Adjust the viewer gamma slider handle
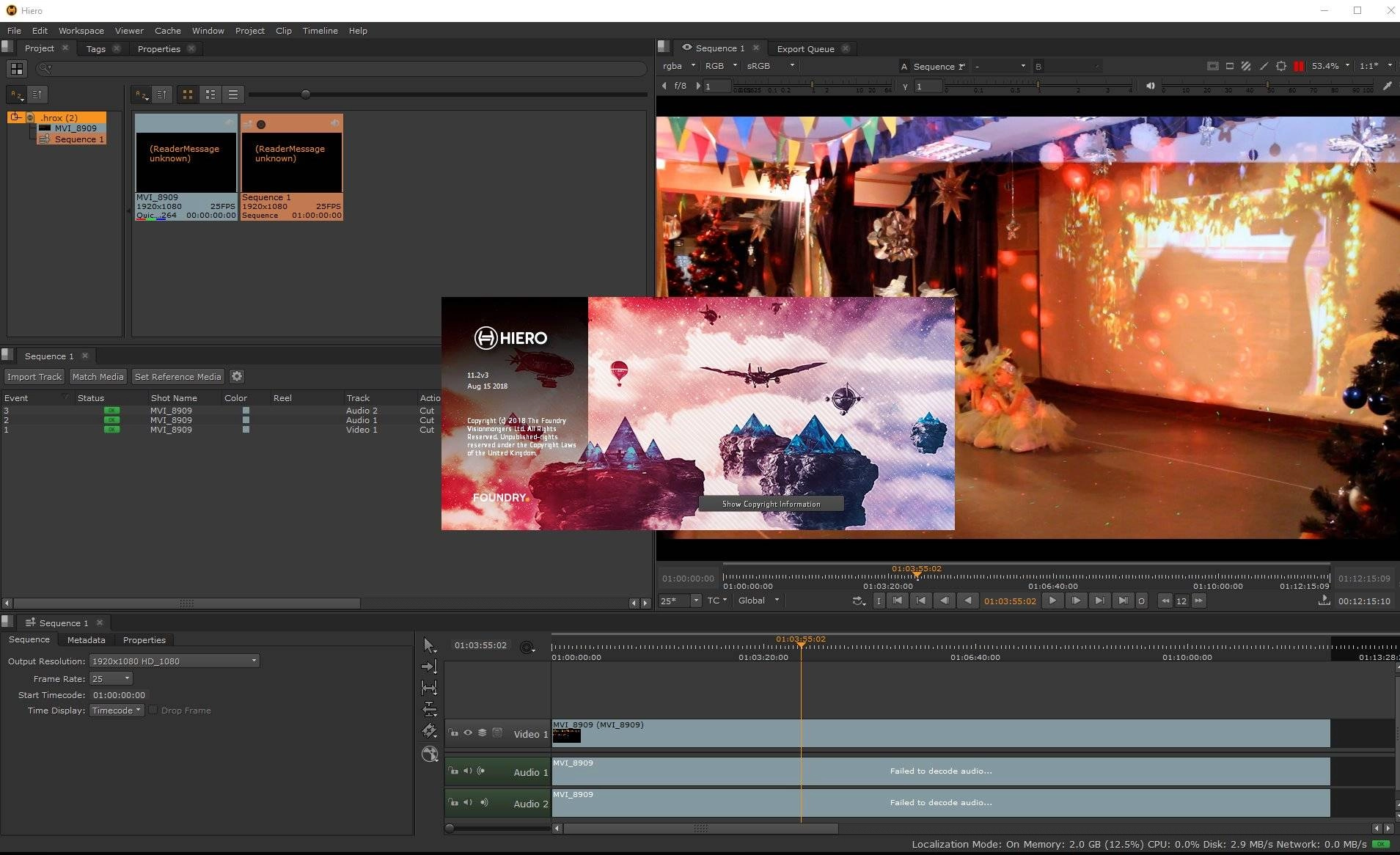The width and height of the screenshot is (1400, 855). coord(1038,86)
